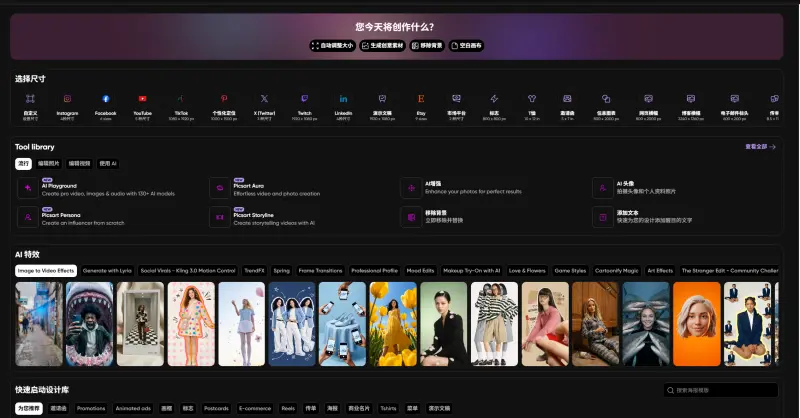Pick the Etsy size preset icon
This screenshot has width=800, height=418.
click(421, 99)
